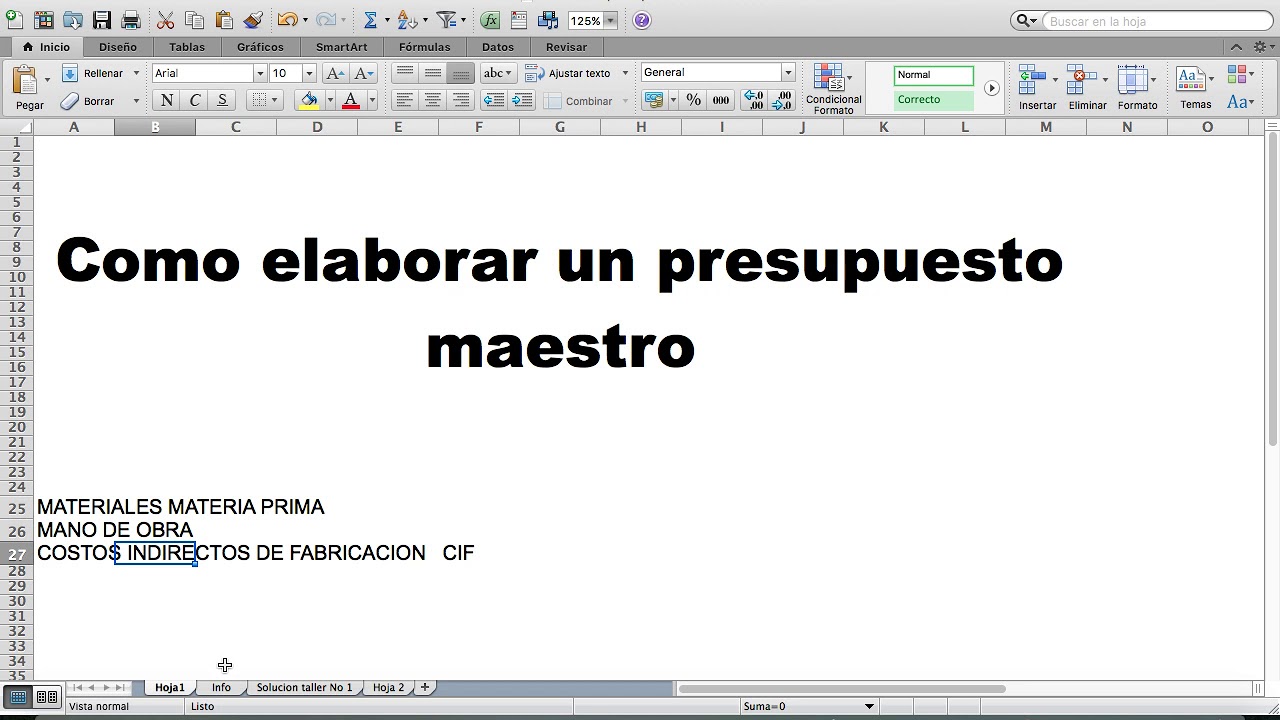Open the template gallery icon

(x=43, y=20)
